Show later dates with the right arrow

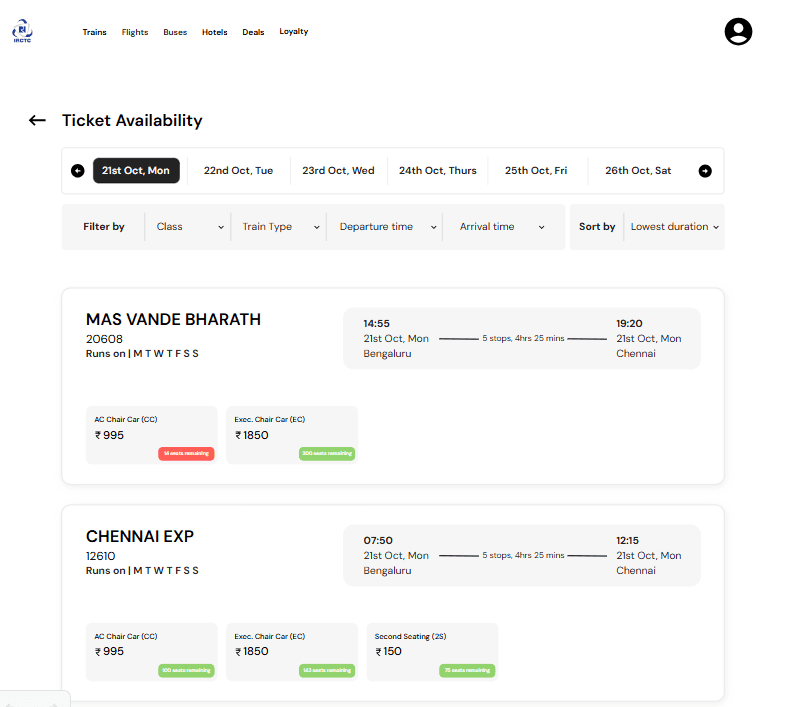pos(705,171)
